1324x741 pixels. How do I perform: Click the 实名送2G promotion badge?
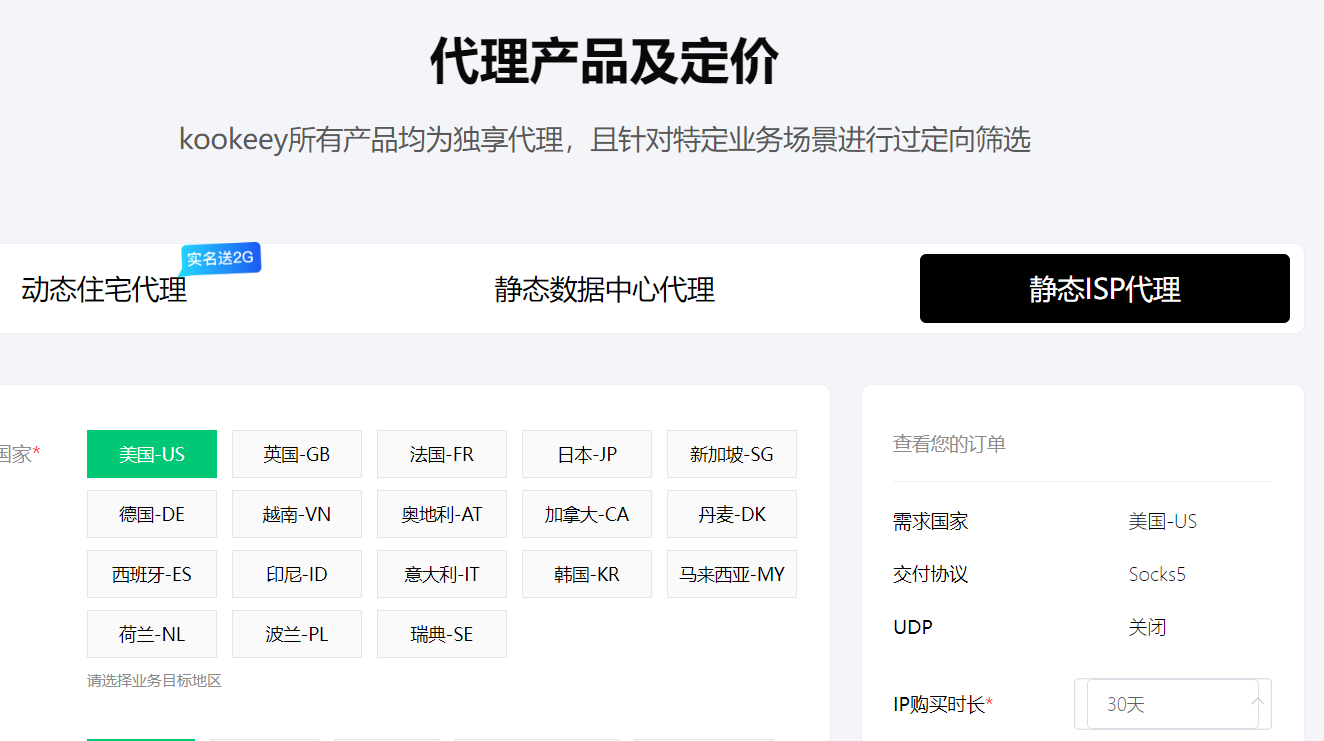coord(220,257)
